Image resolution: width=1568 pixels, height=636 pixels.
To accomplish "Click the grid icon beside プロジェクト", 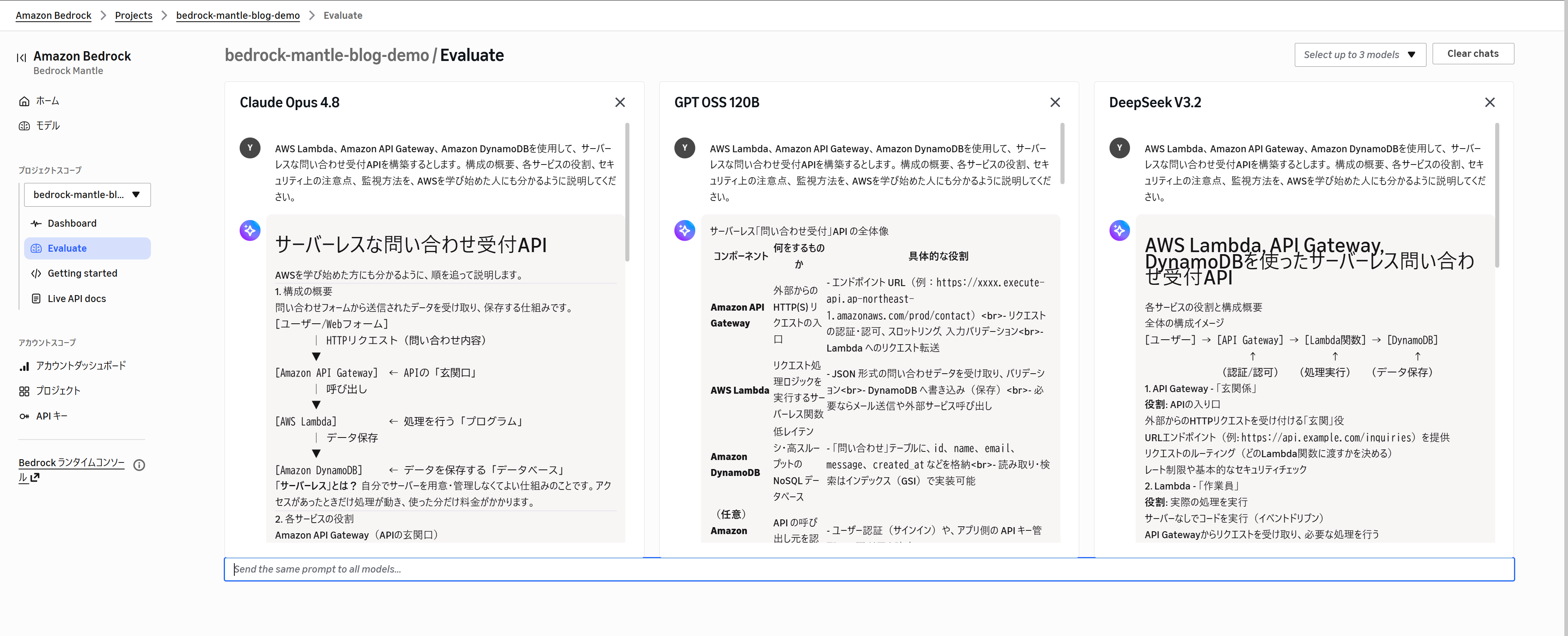I will (25, 391).
